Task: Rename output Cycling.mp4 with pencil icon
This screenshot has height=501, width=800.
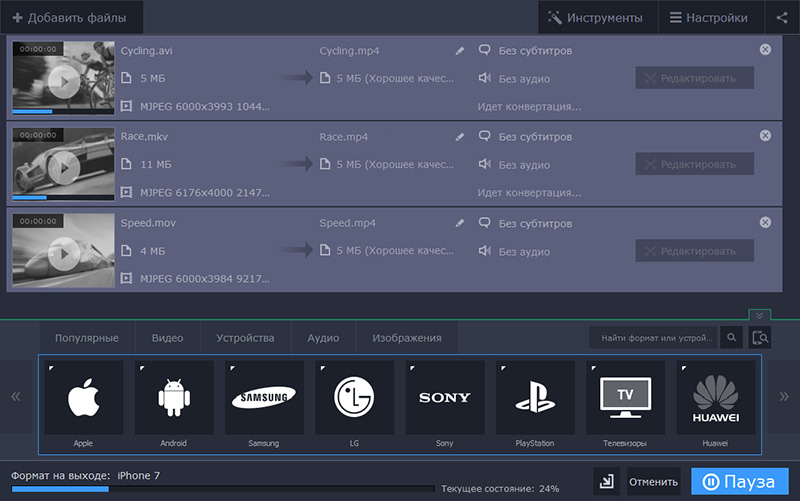Action: coord(460,51)
